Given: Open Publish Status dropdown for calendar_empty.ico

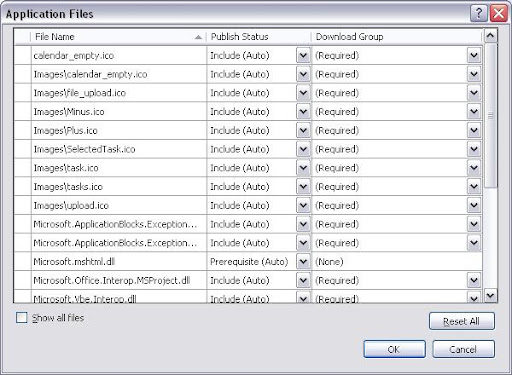Looking at the screenshot, I should click(x=303, y=55).
